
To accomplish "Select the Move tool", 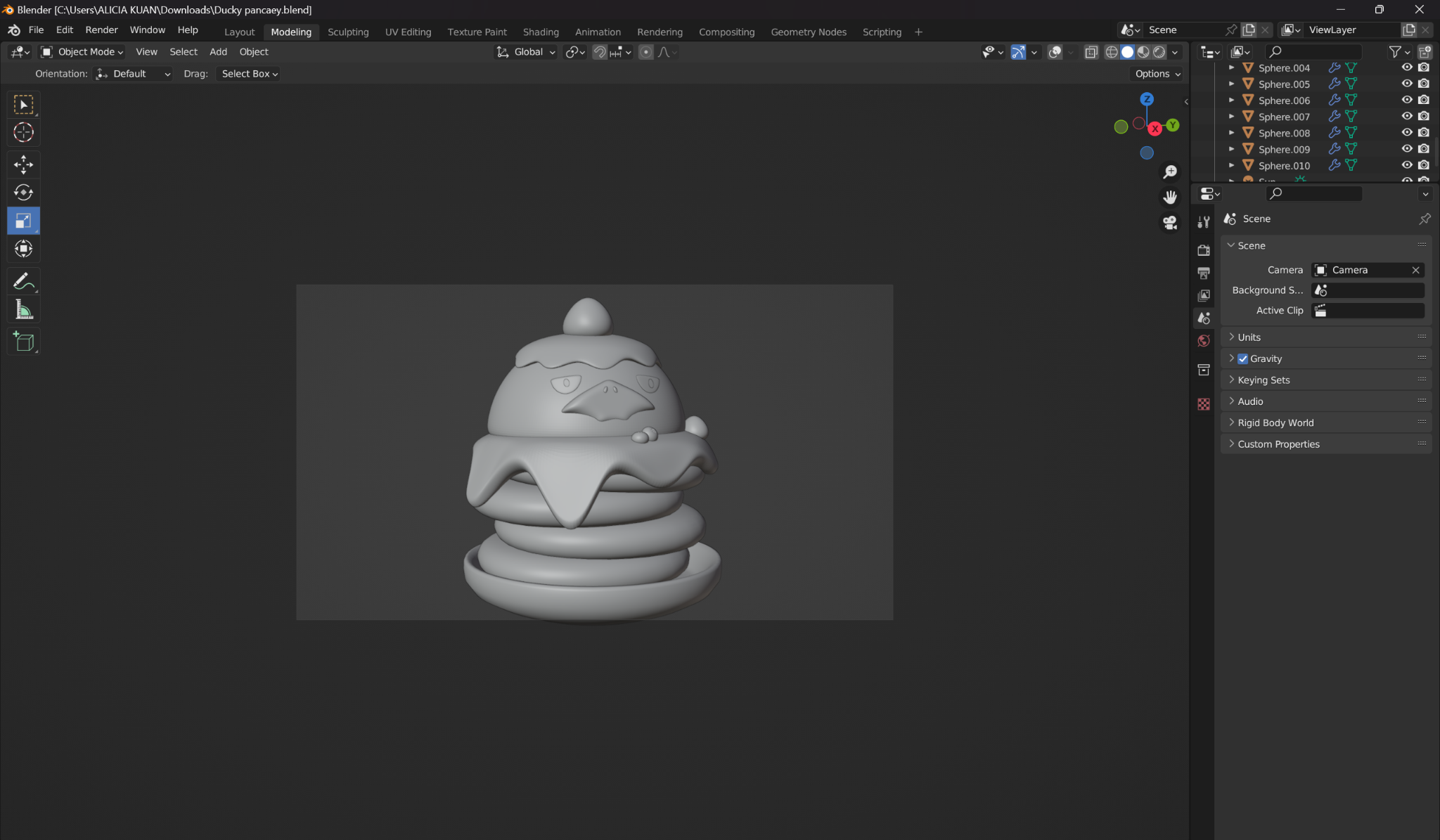I will pos(23,164).
